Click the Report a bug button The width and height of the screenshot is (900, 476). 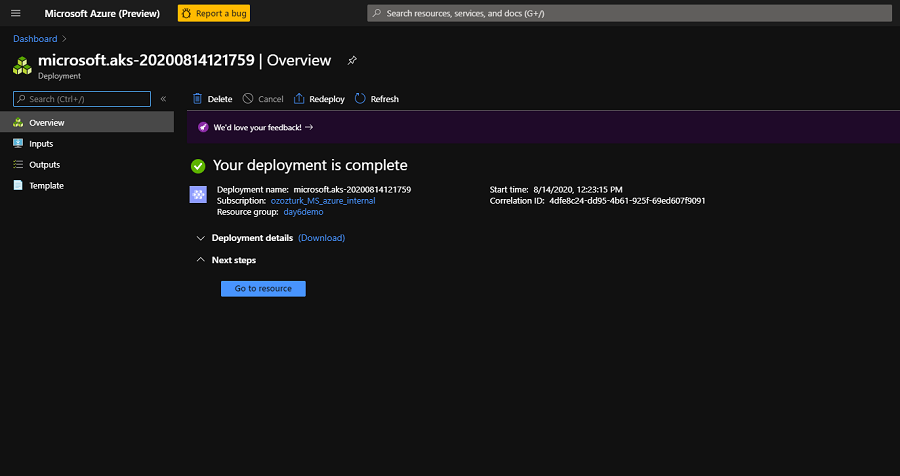click(214, 13)
